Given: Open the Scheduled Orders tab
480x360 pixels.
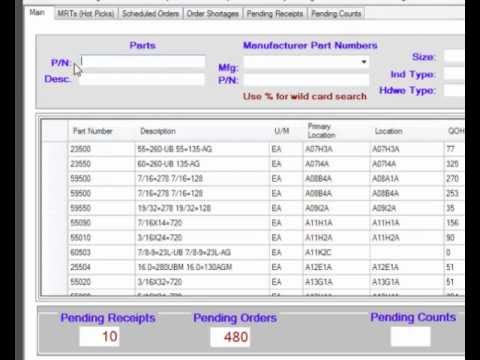Looking at the screenshot, I should pyautogui.click(x=150, y=14).
